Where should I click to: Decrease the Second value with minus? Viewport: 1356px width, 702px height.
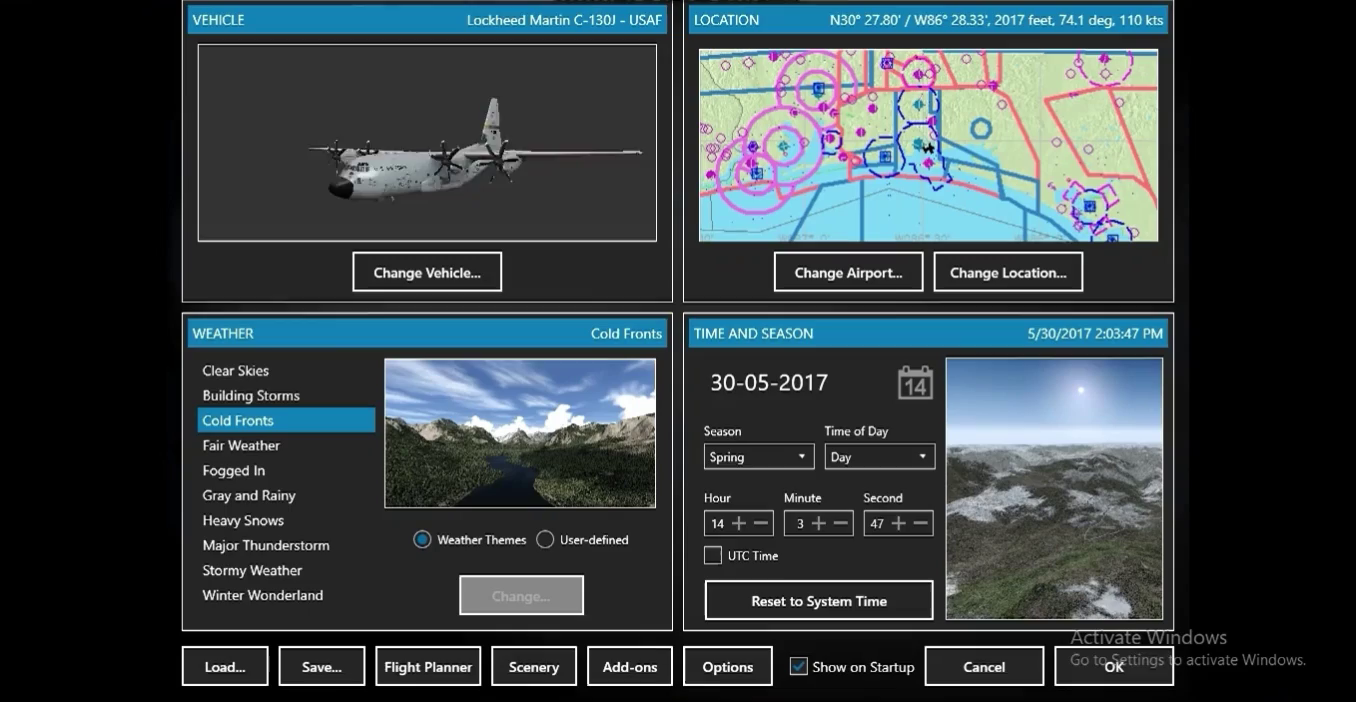pos(921,524)
